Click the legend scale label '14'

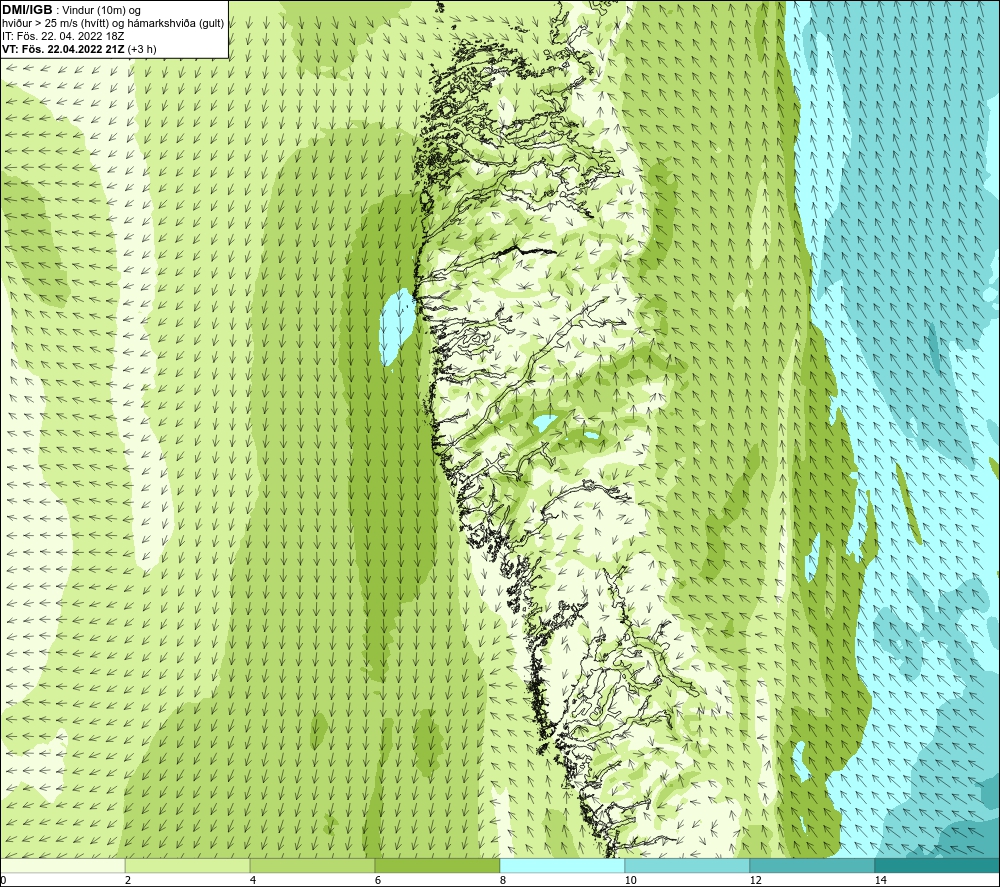[x=880, y=881]
